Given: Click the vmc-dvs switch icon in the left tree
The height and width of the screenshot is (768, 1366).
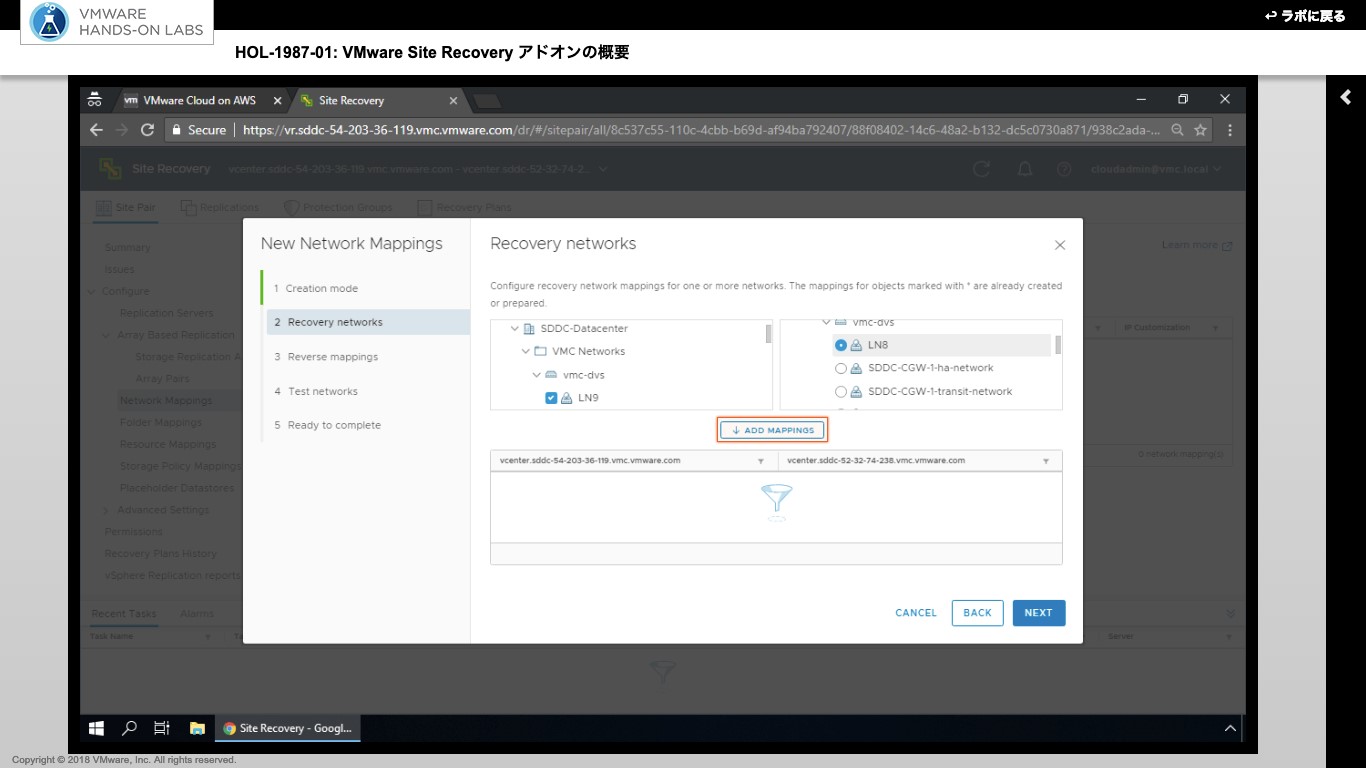Looking at the screenshot, I should (552, 375).
